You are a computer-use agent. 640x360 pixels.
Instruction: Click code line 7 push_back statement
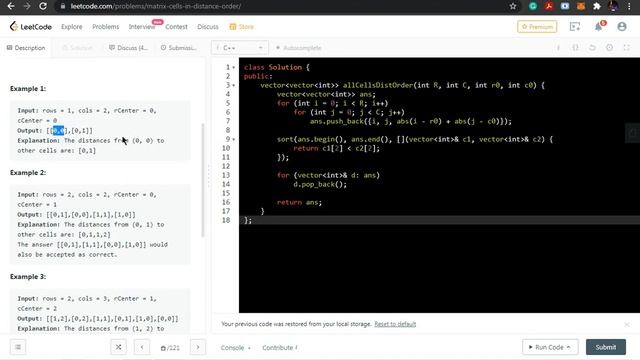[411, 121]
